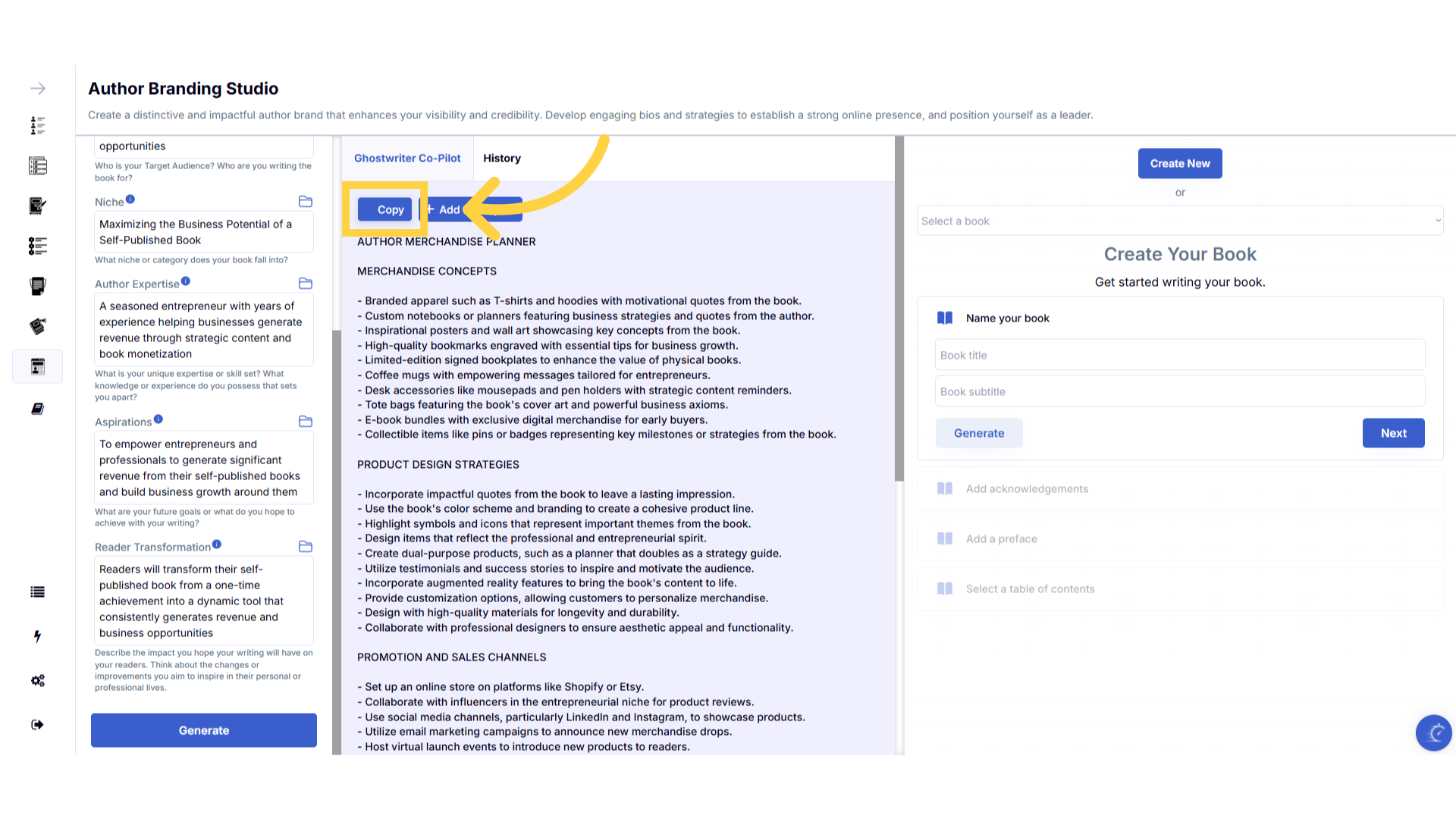
Task: Click the logout icon in the sidebar
Action: tap(37, 725)
